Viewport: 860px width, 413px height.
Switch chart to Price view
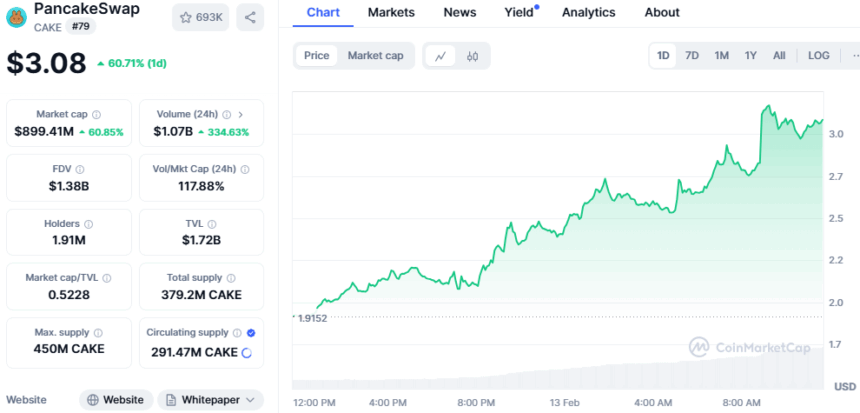click(x=316, y=55)
